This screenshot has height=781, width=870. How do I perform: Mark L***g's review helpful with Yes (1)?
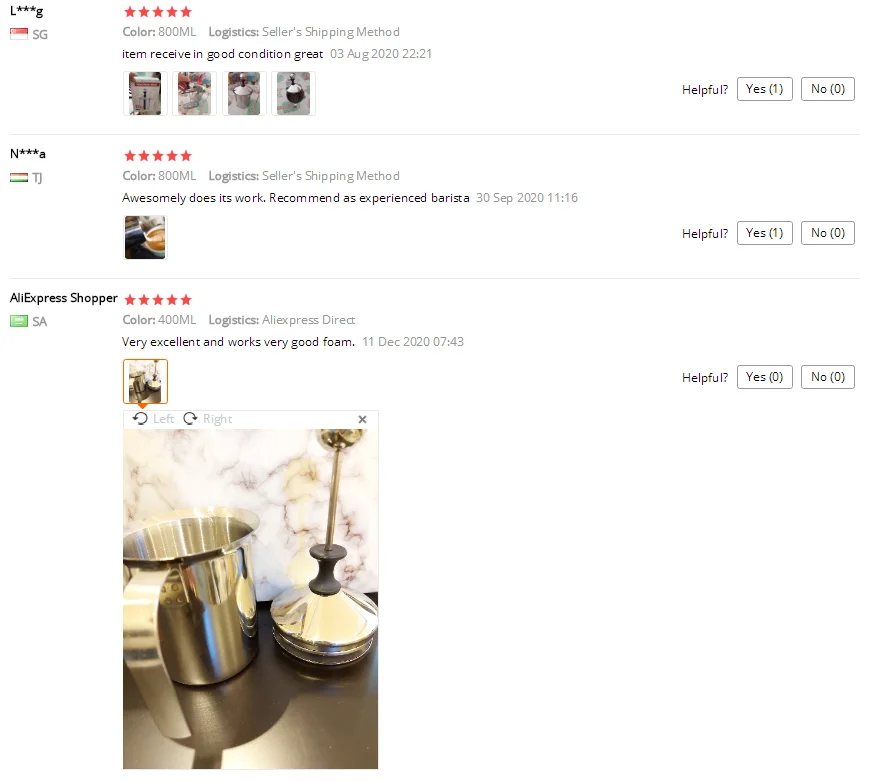[x=765, y=89]
